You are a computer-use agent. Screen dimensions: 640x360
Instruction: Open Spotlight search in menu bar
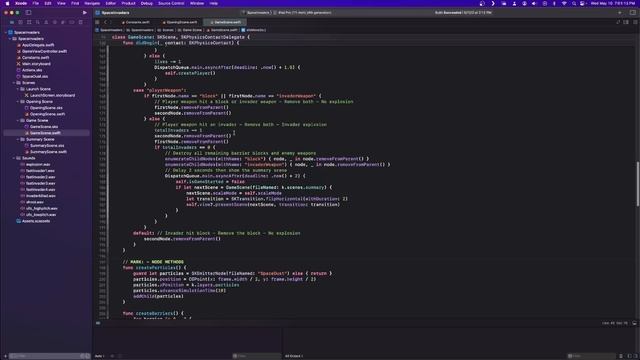pyautogui.click(x=574, y=3)
